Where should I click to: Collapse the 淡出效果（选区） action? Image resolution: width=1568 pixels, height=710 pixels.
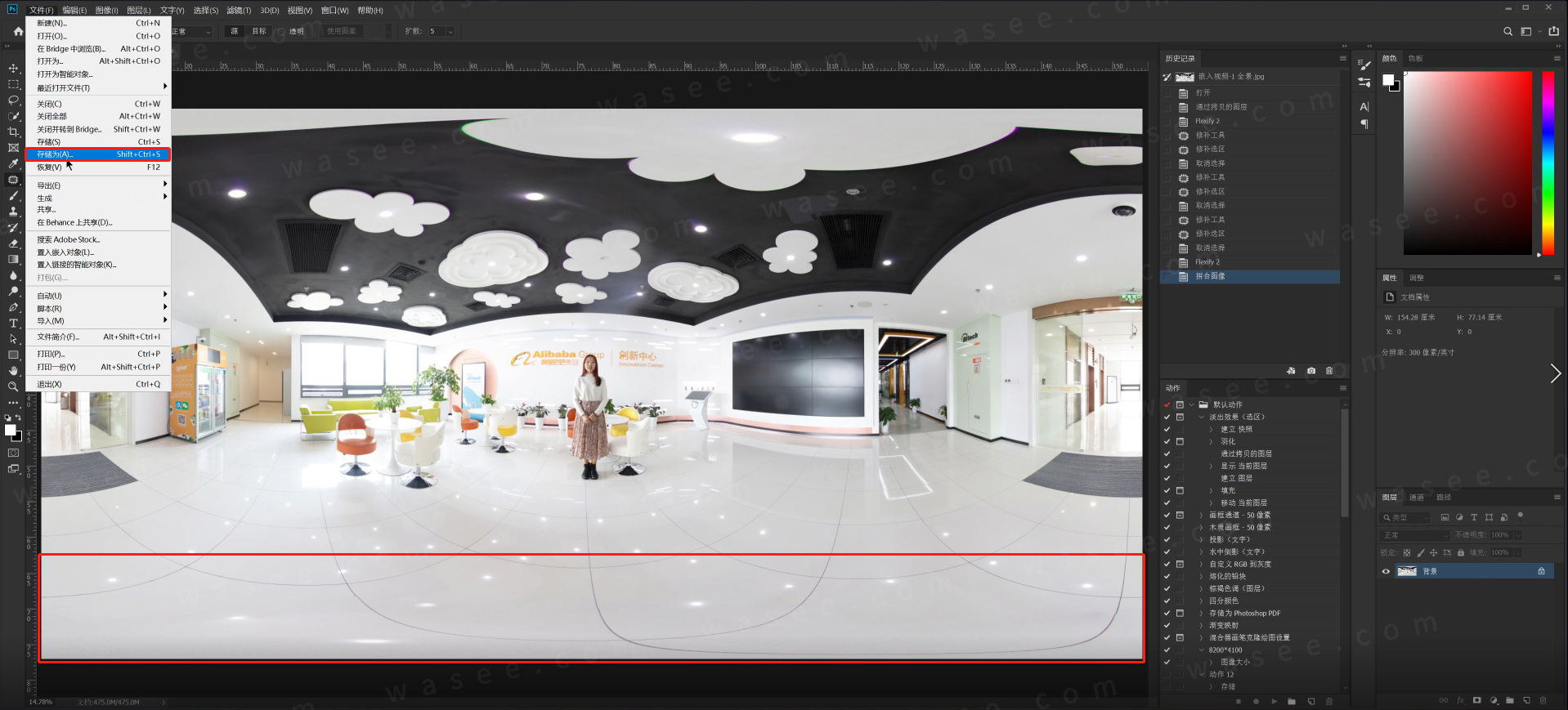(1201, 417)
